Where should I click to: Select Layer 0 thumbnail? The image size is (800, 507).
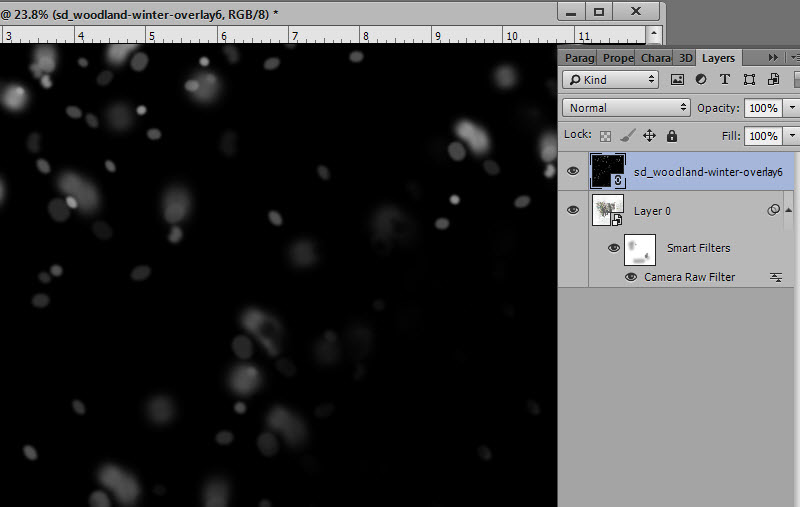pyautogui.click(x=608, y=210)
